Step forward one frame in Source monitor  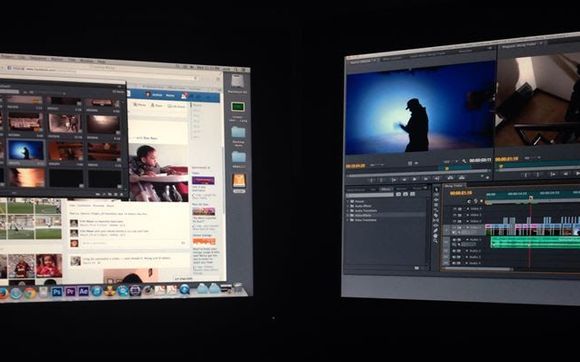426,179
